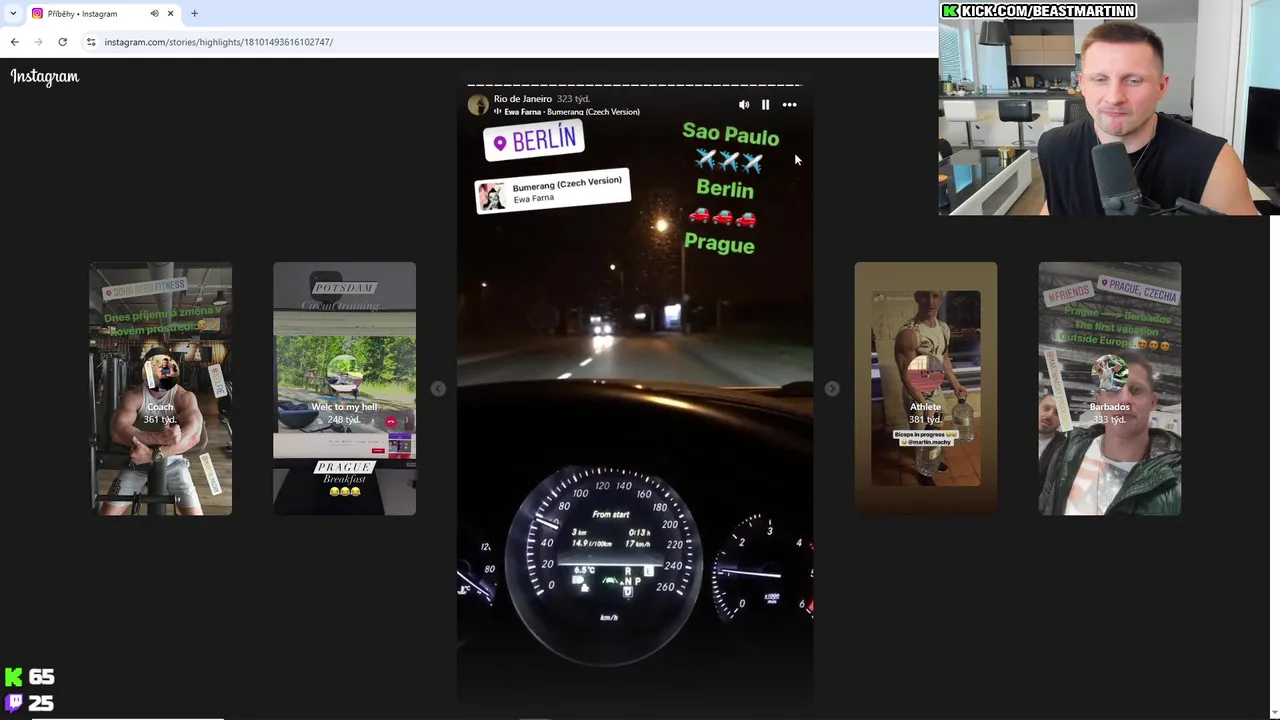The image size is (1280, 720).
Task: Click the Prague text in the story
Action: [720, 243]
